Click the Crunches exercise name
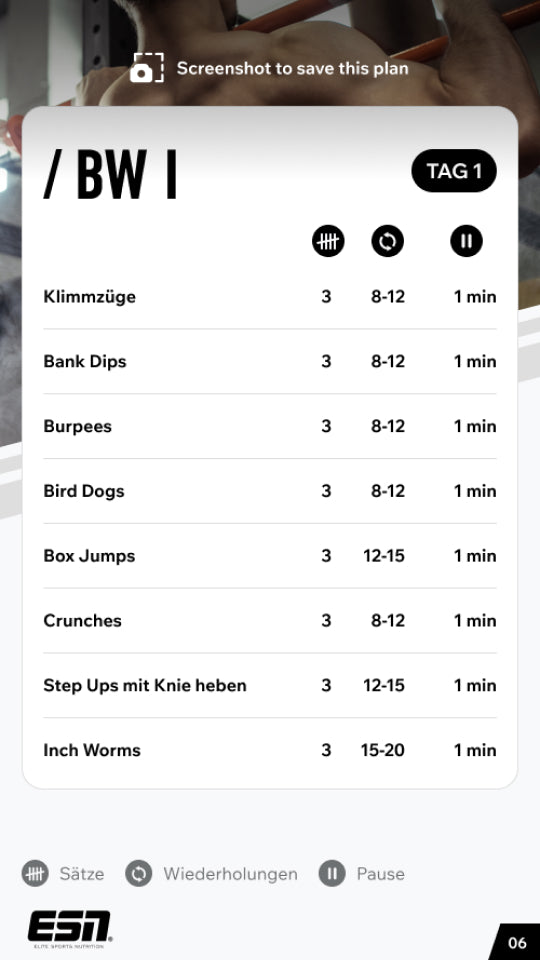Image resolution: width=540 pixels, height=960 pixels. point(83,620)
